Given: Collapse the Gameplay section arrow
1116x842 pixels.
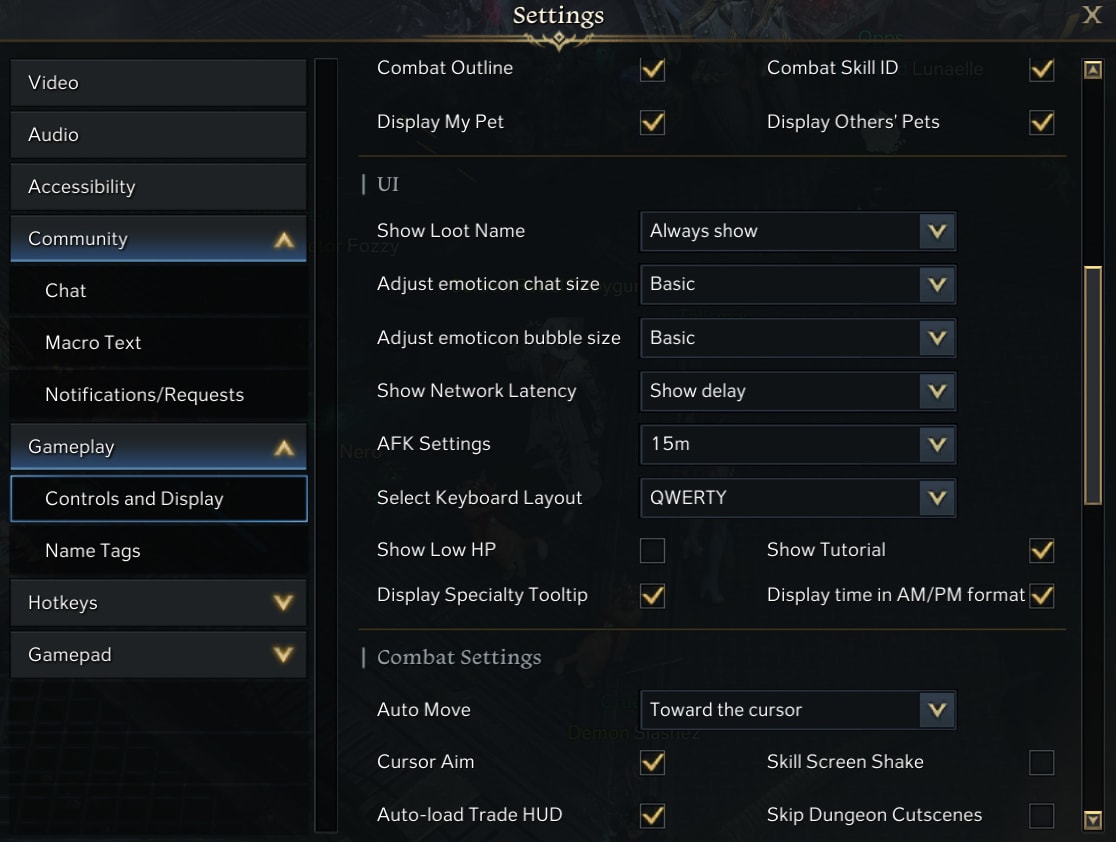Looking at the screenshot, I should (x=284, y=448).
